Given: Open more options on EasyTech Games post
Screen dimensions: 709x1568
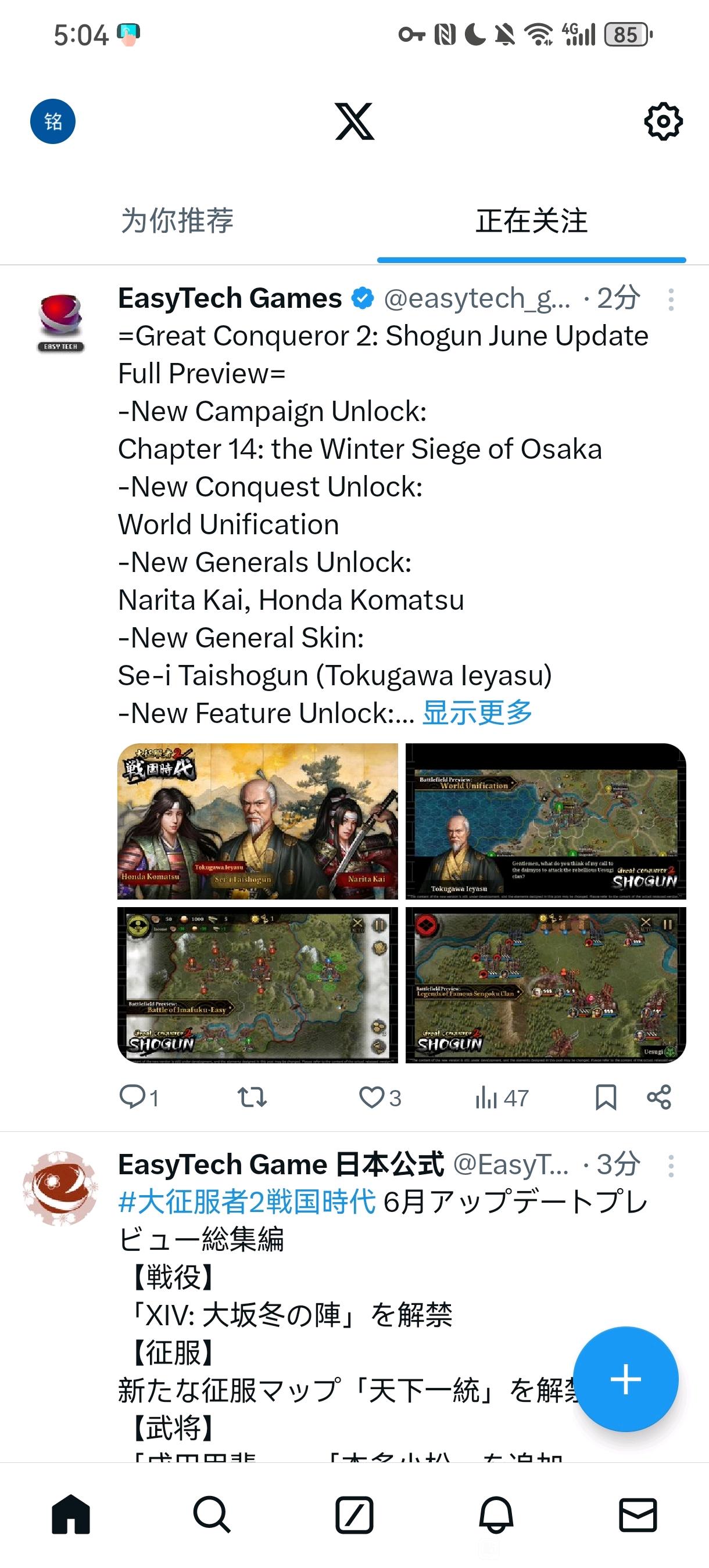Looking at the screenshot, I should tap(671, 300).
